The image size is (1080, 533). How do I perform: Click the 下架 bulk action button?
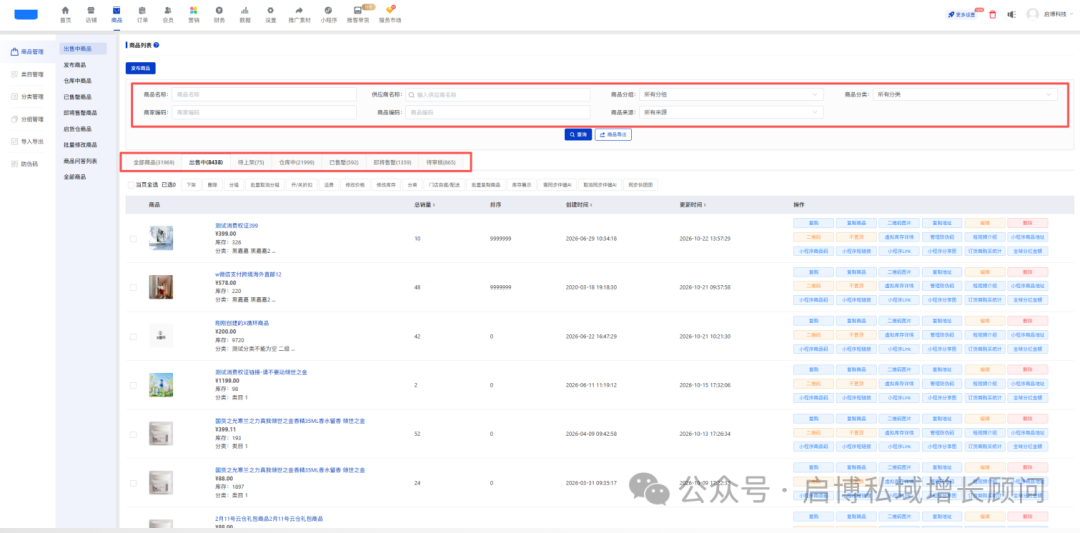click(191, 185)
